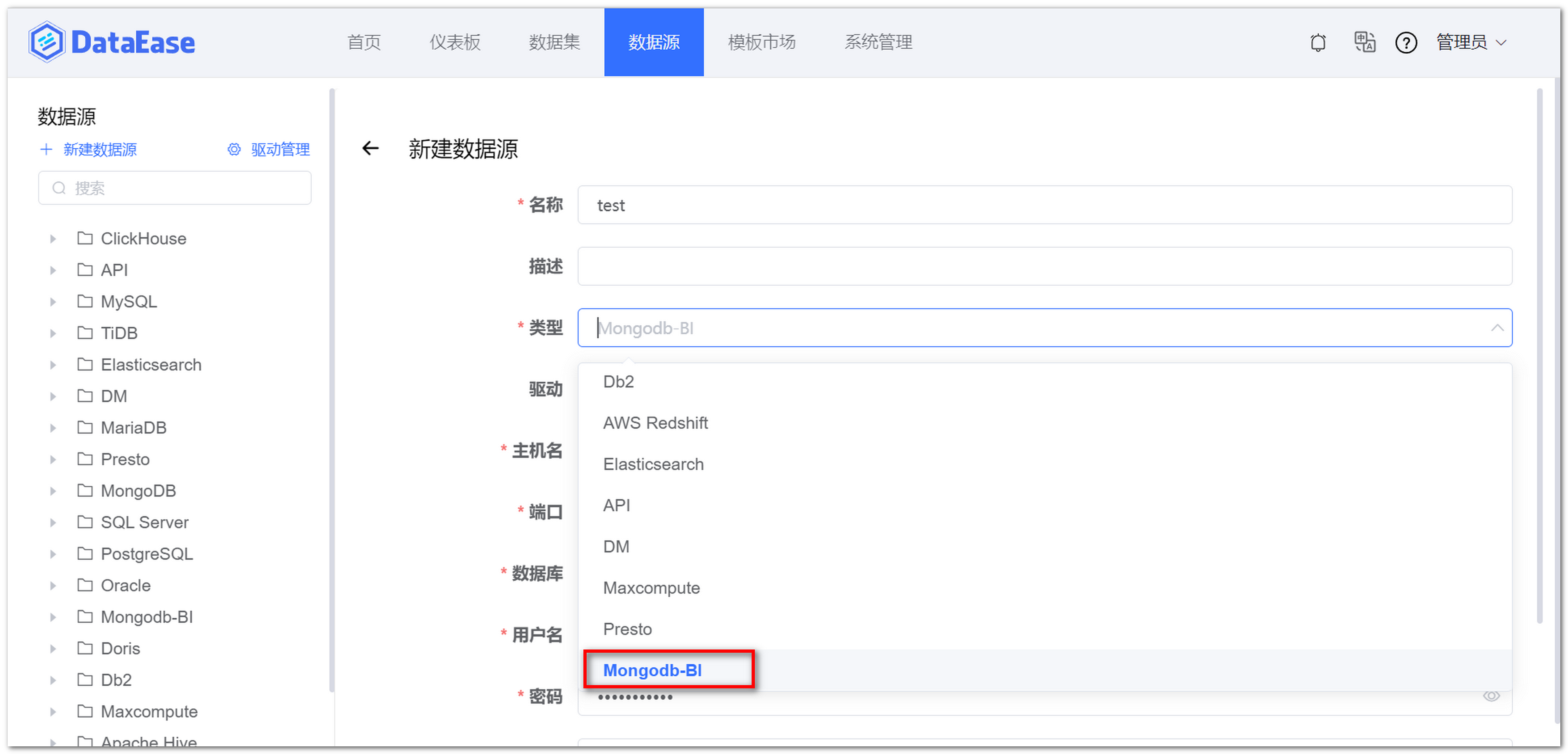This screenshot has height=754, width=1568.
Task: Click the 名称 field containing test
Action: [1044, 205]
